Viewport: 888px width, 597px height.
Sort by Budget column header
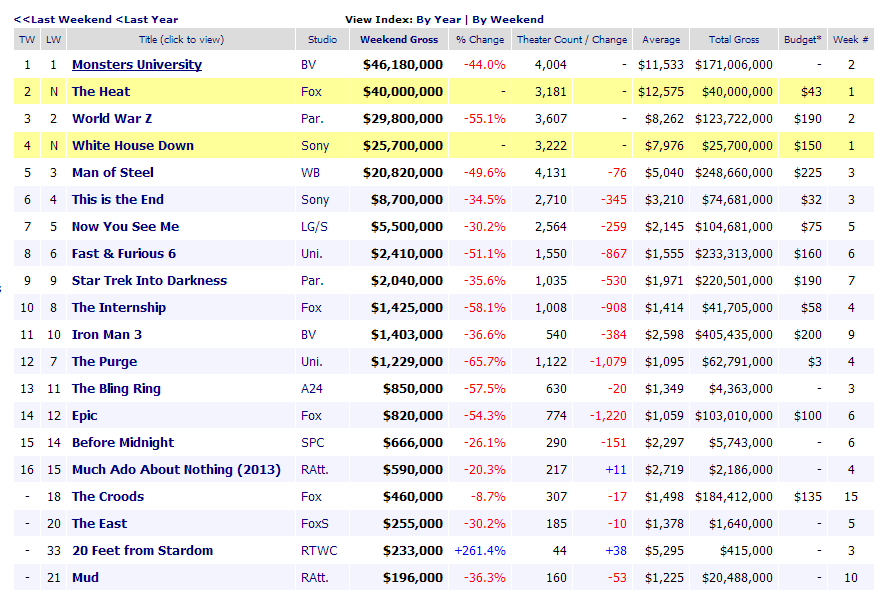[802, 40]
